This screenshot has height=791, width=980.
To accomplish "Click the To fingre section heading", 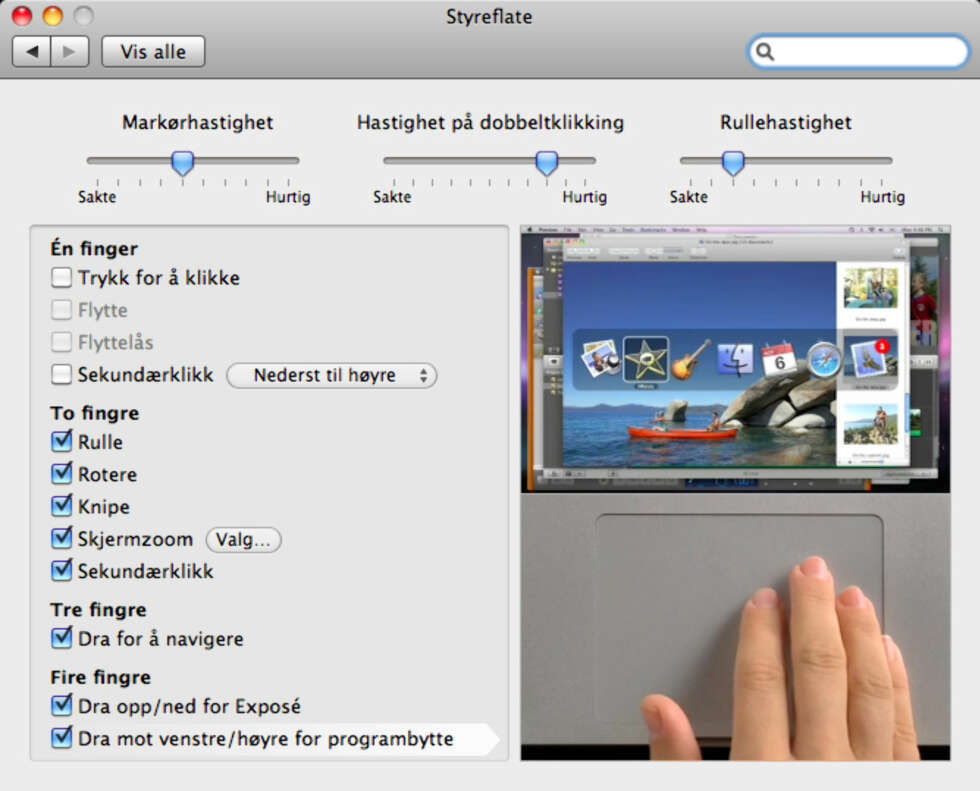I will point(95,413).
